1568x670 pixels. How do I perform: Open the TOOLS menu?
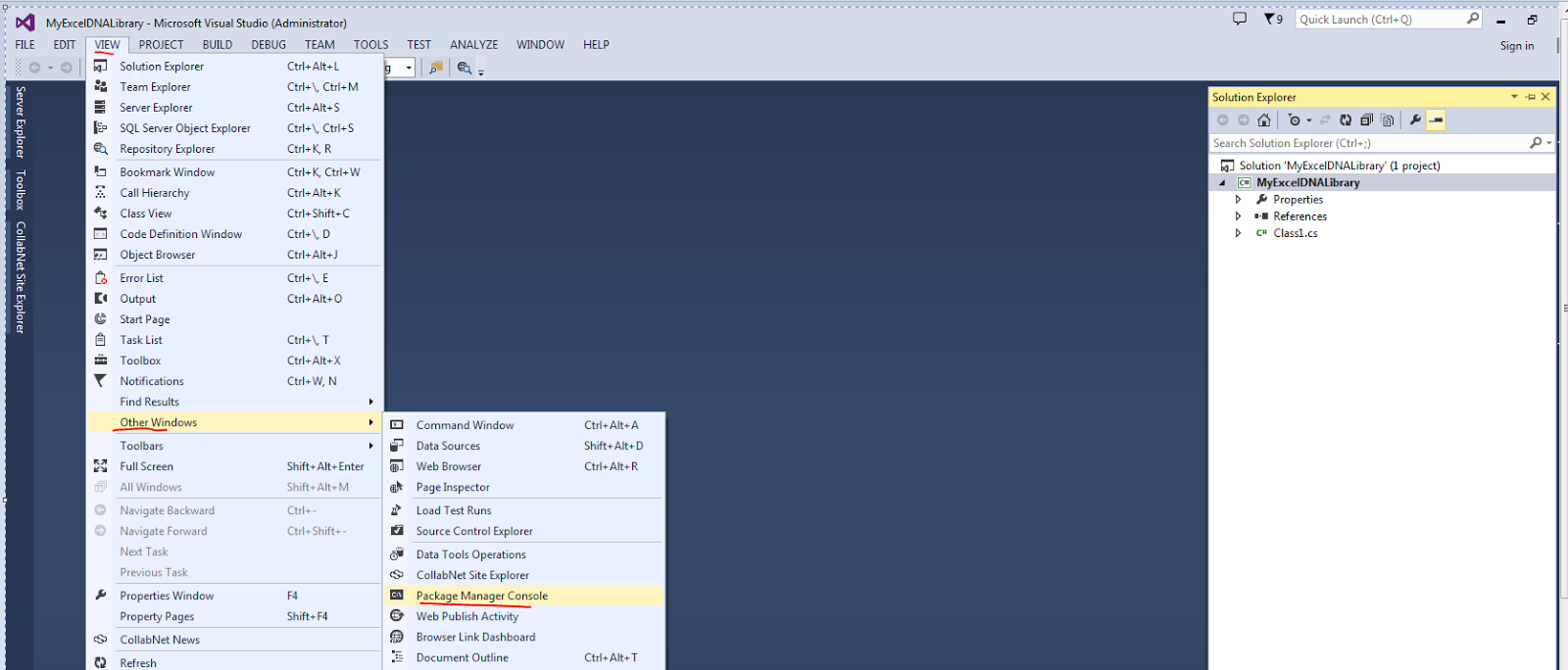[370, 45]
